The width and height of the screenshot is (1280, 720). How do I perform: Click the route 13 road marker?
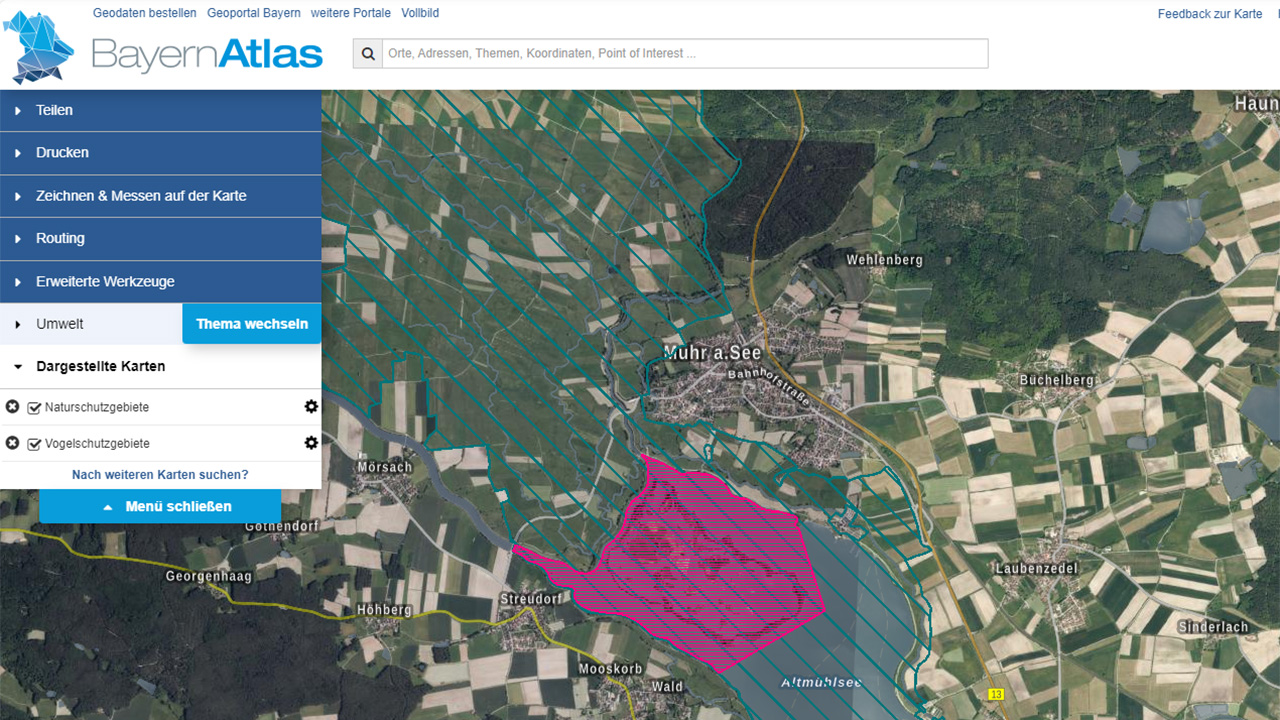[995, 693]
